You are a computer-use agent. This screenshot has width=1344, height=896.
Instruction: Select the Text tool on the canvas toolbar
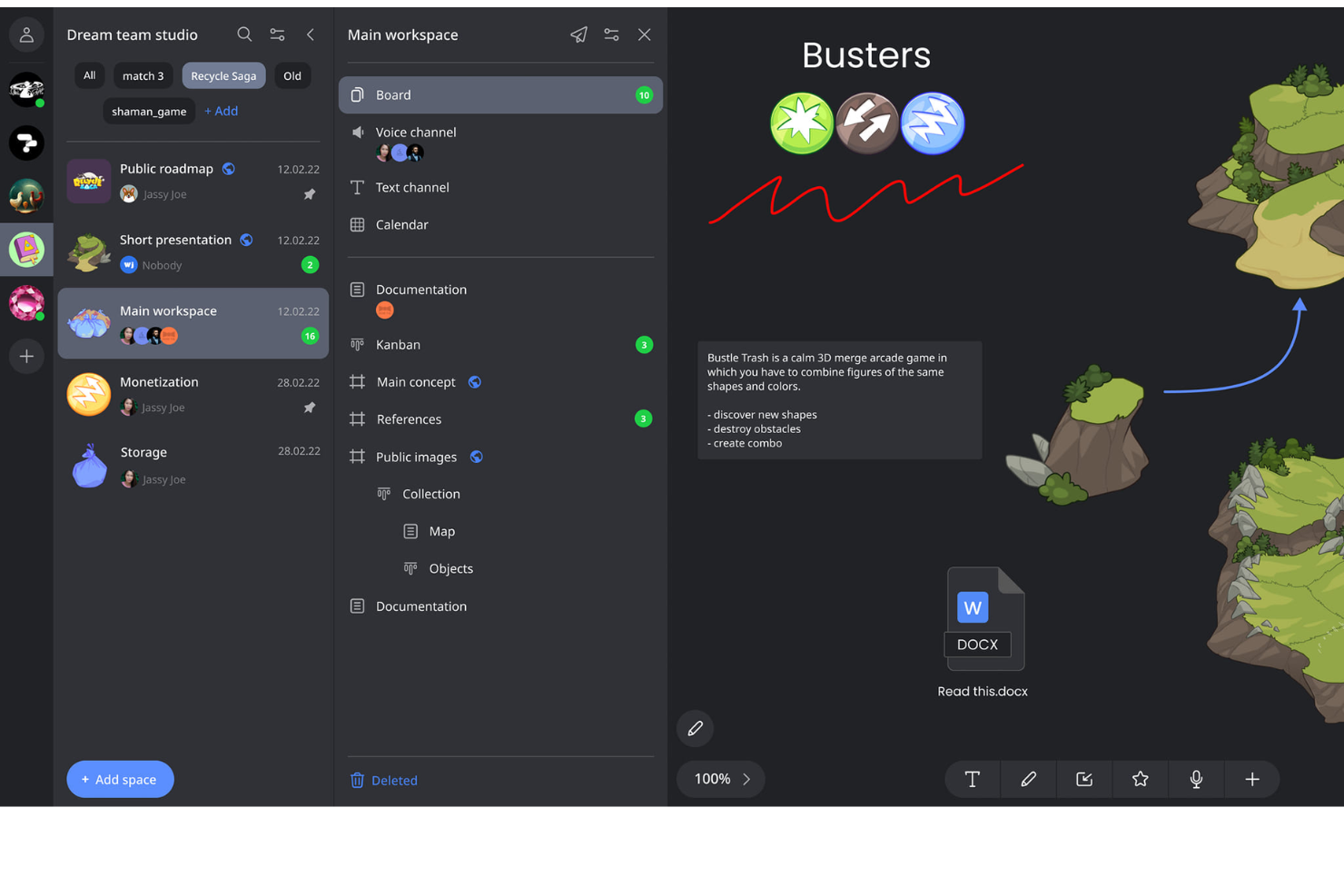[972, 779]
